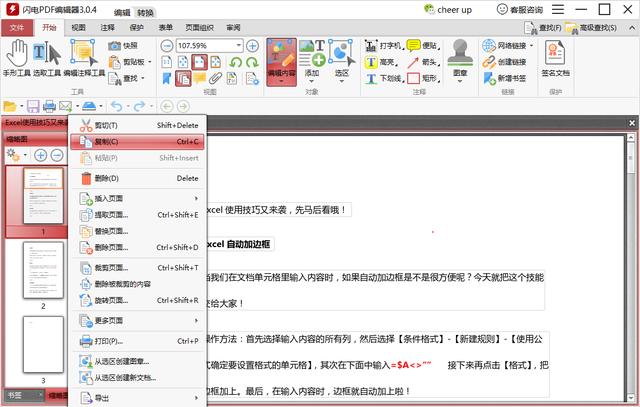
Task: Toggle the fit page view button
Action: coord(183,62)
